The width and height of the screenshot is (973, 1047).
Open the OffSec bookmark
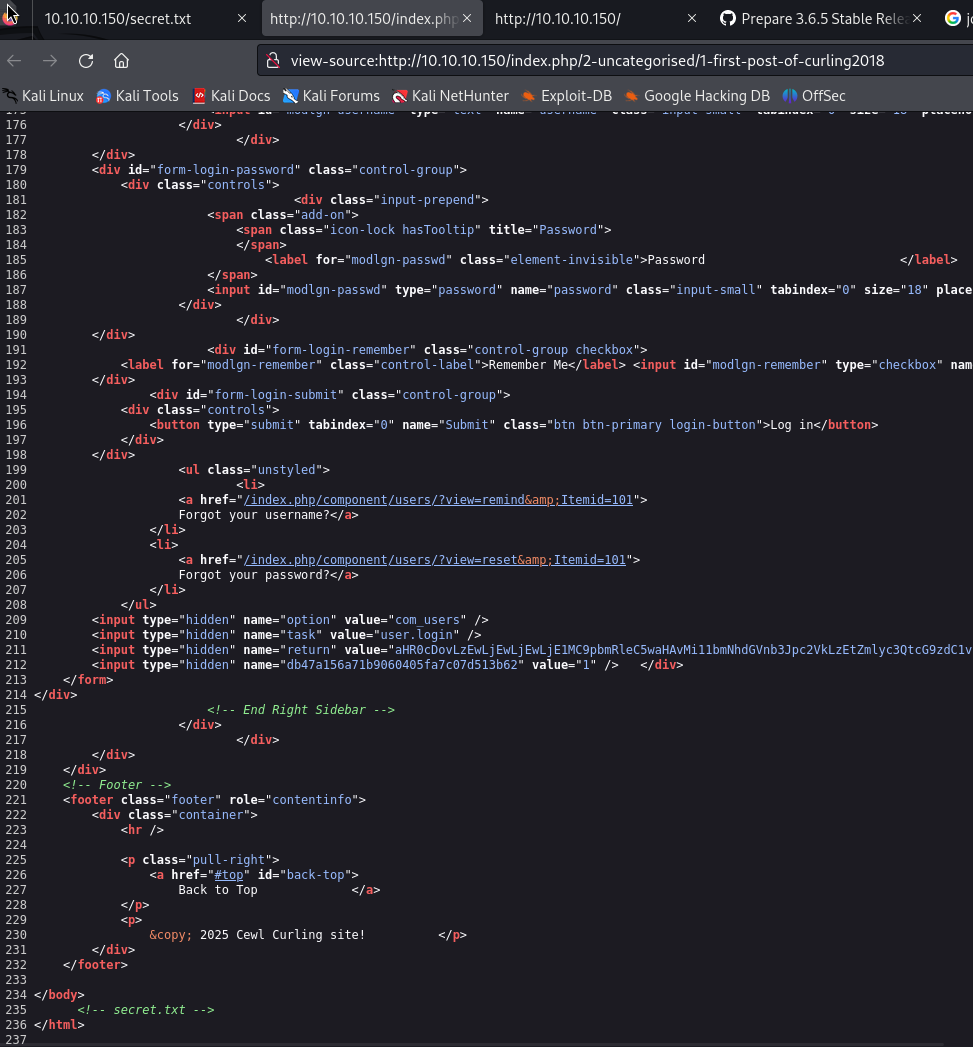point(815,96)
